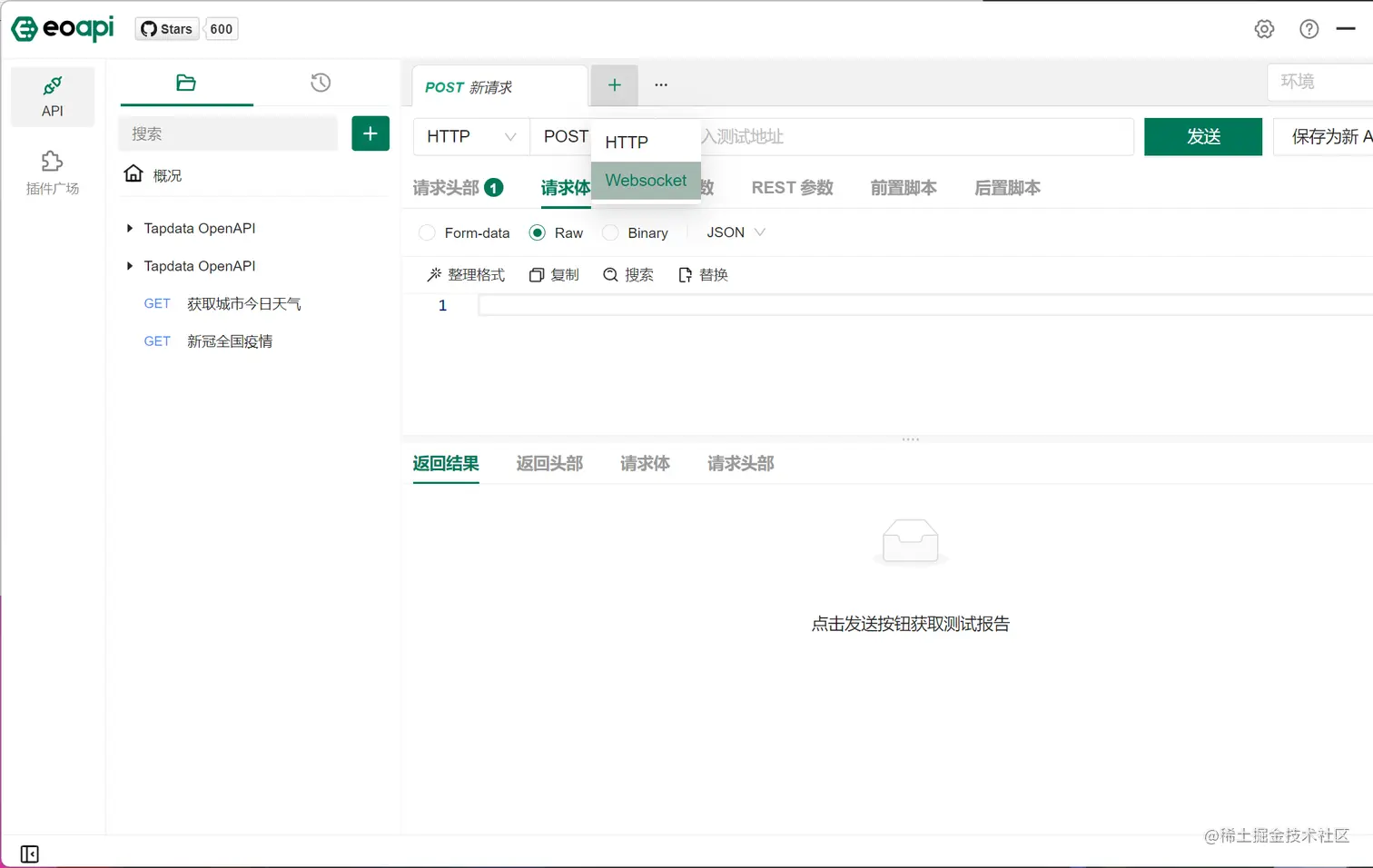Switch to the 请求体 request body tab
The width and height of the screenshot is (1373, 868).
coord(565,188)
